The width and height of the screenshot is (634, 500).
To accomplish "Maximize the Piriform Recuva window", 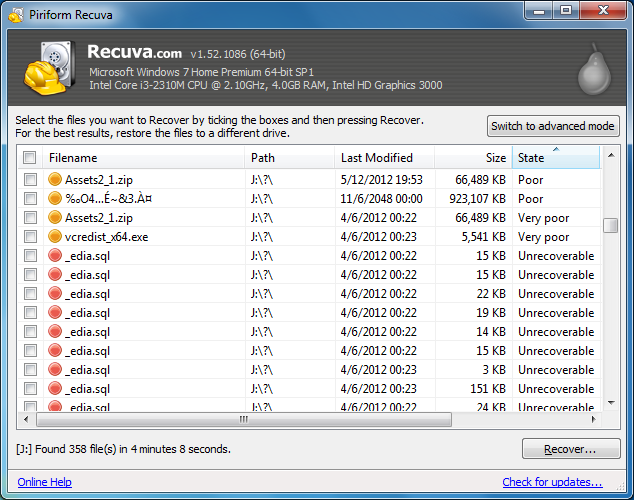I will click(566, 11).
